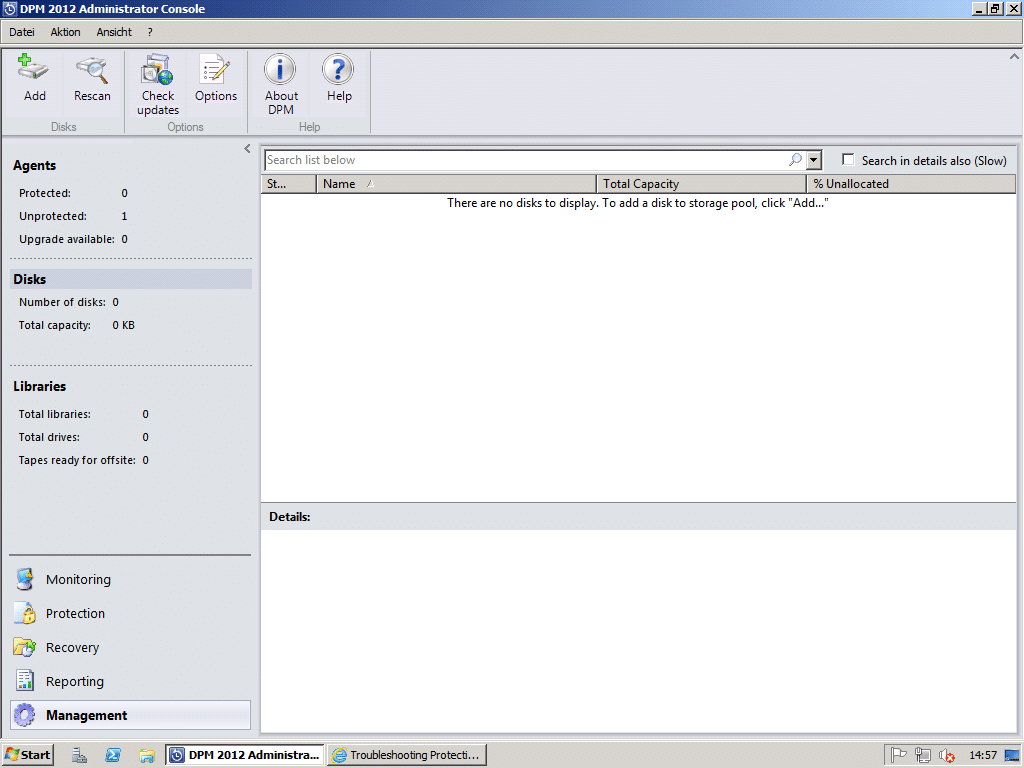Viewport: 1024px width, 768px height.
Task: Sort by the Total Capacity column
Action: (701, 184)
